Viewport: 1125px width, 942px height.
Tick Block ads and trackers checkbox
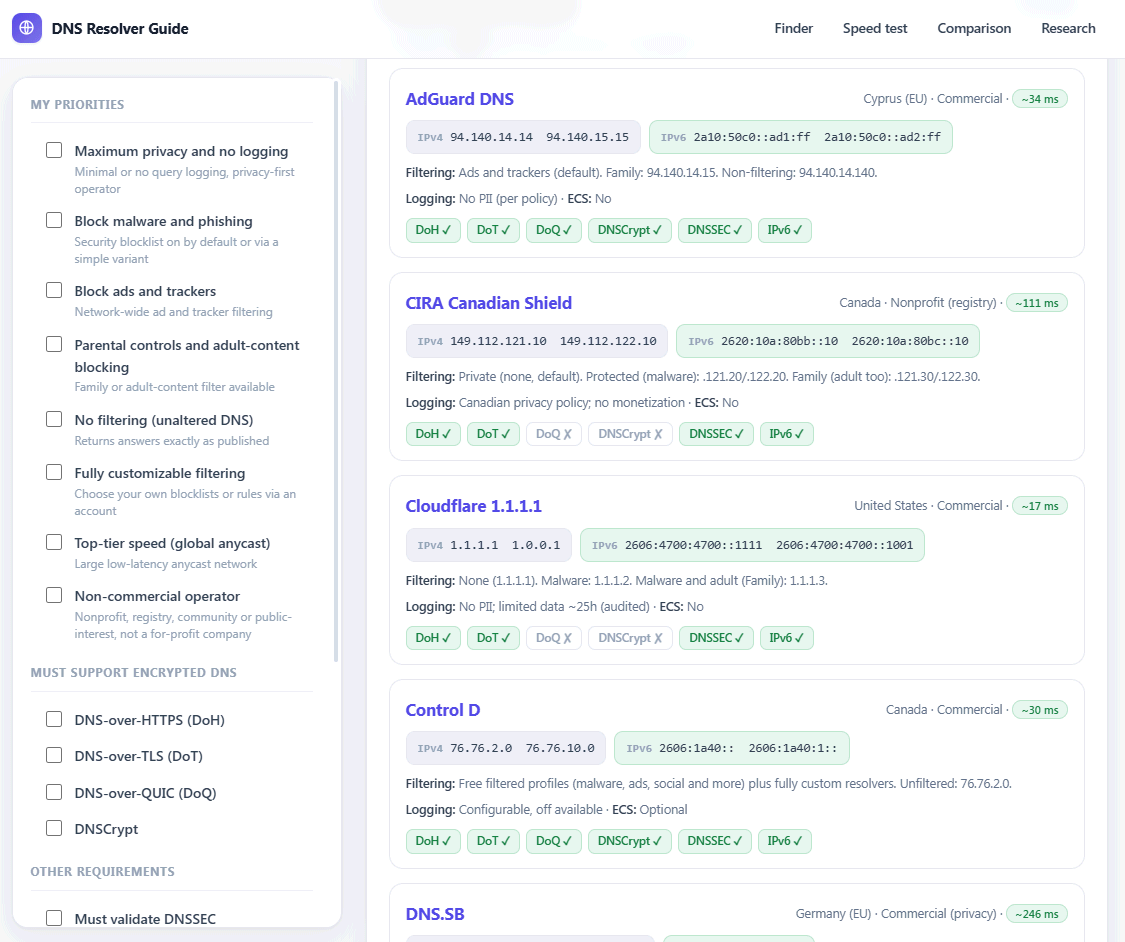tap(54, 290)
